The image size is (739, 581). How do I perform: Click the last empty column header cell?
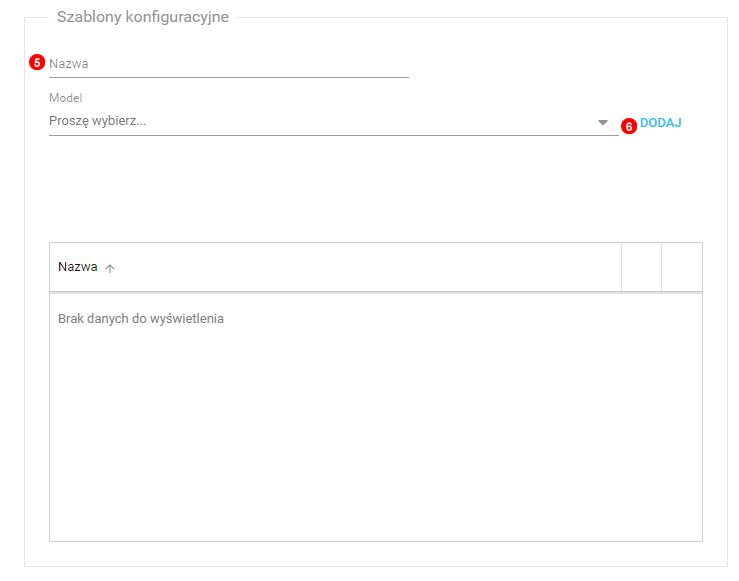coord(682,267)
